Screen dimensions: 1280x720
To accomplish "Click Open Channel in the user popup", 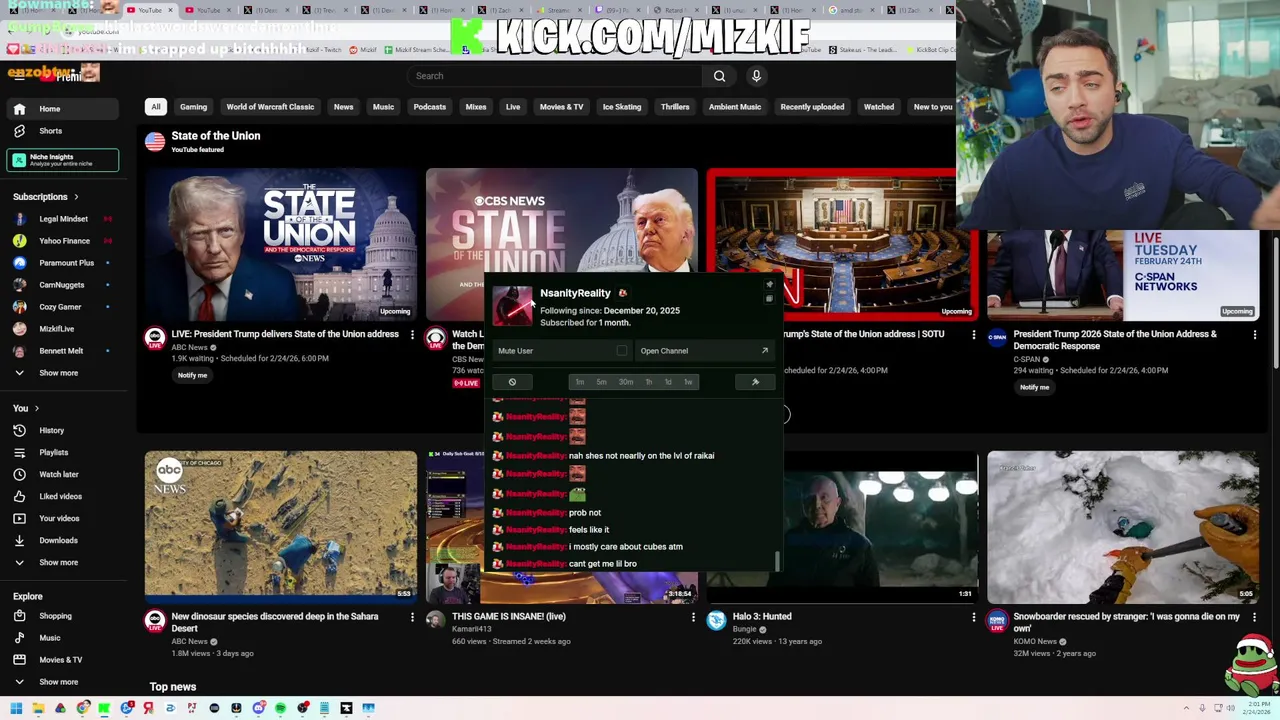I will coord(705,351).
